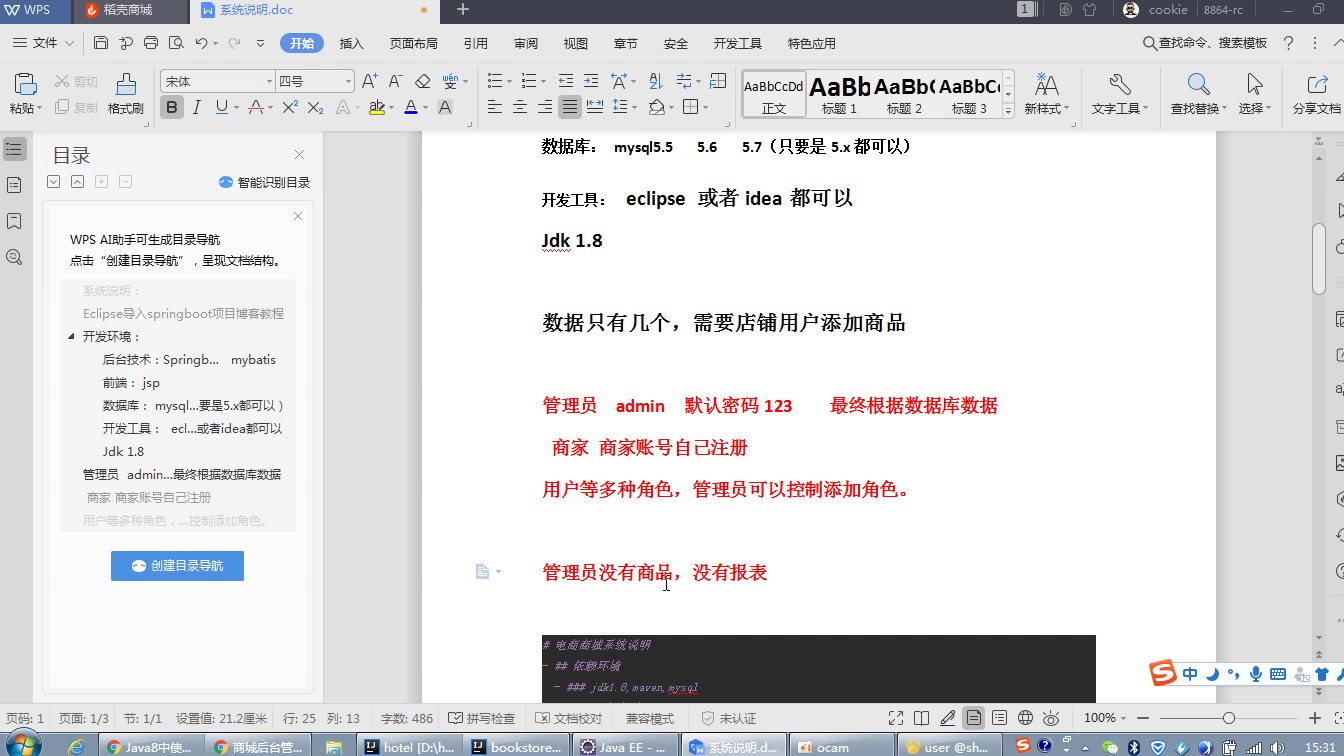The image size is (1344, 756).
Task: Open the strikethrough options dropdown arrow
Action: click(x=270, y=107)
